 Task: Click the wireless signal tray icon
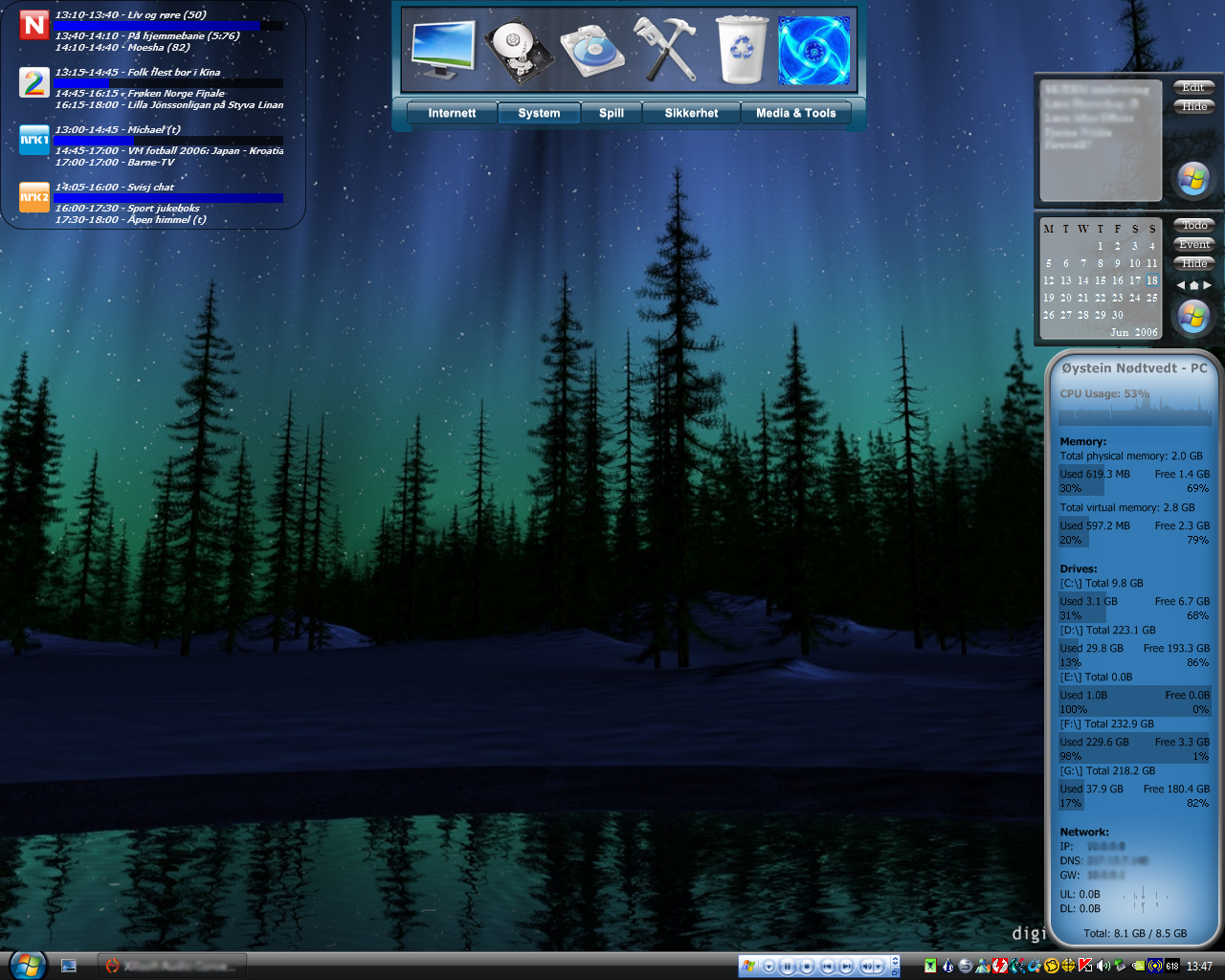point(1155,966)
